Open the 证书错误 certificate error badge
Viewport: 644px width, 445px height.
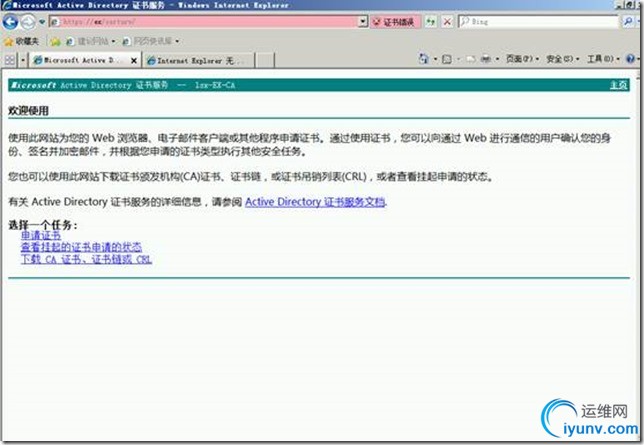click(395, 22)
